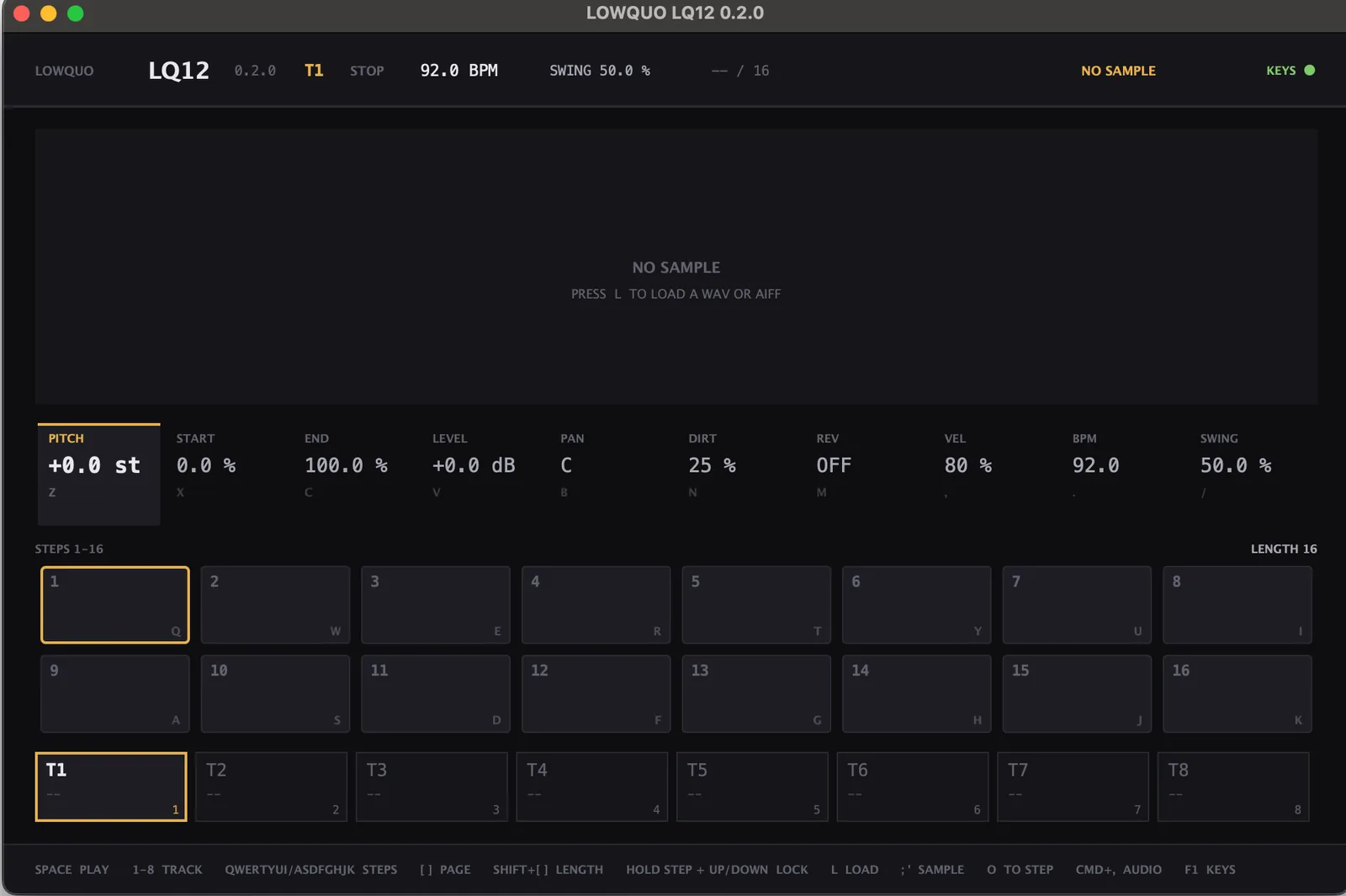Activate step 14 pad
This screenshot has width=1346, height=896.
pyautogui.click(x=916, y=694)
